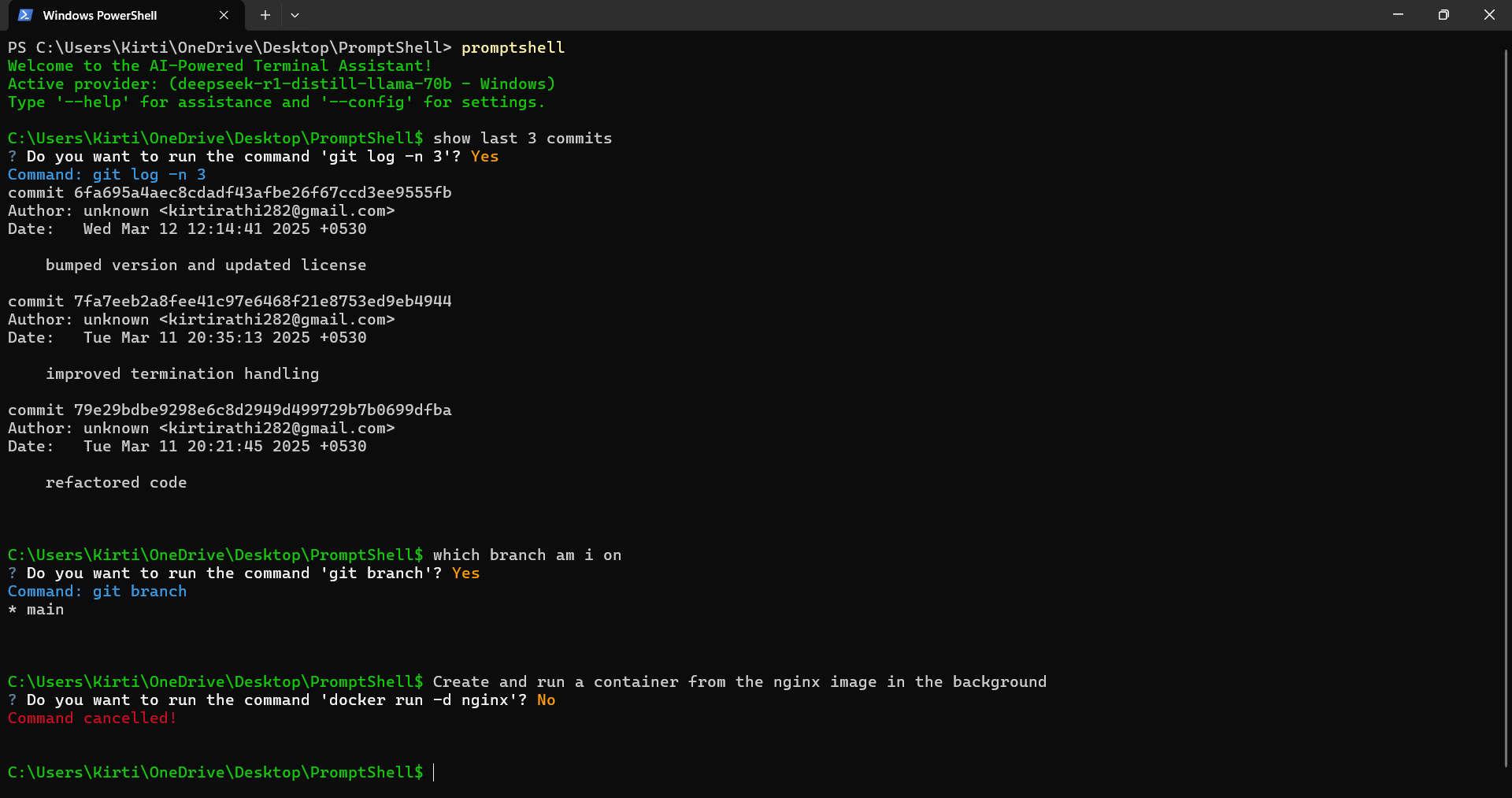Close the terminal window
This screenshot has height=798, width=1512.
1489,15
